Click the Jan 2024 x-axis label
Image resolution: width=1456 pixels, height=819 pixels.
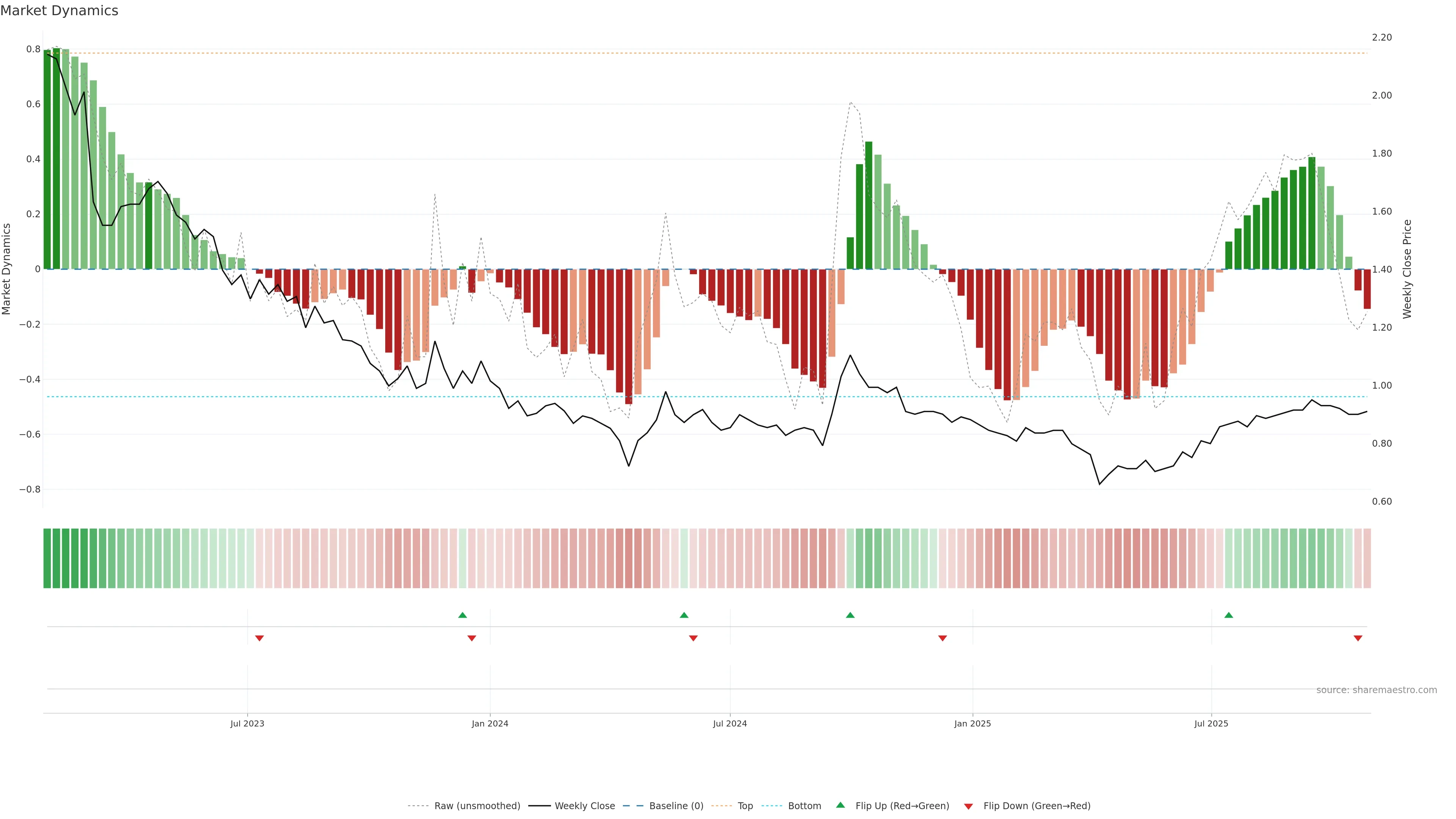pos(490,723)
